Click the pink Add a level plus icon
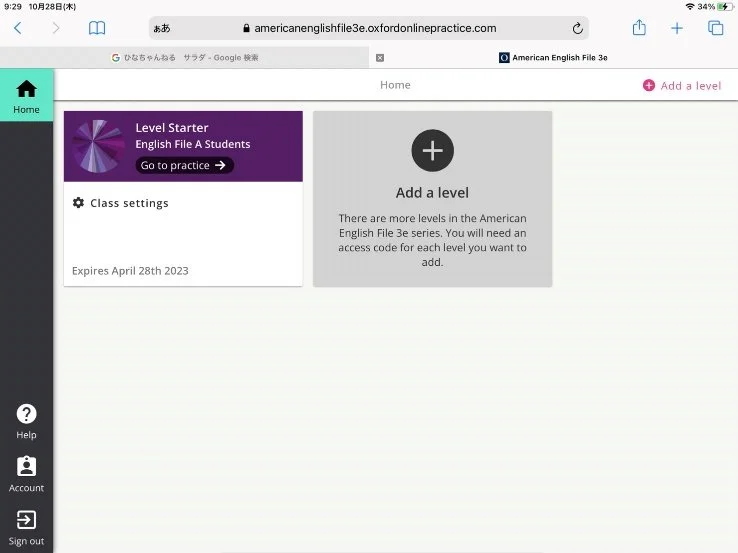The width and height of the screenshot is (738, 553). (x=649, y=85)
